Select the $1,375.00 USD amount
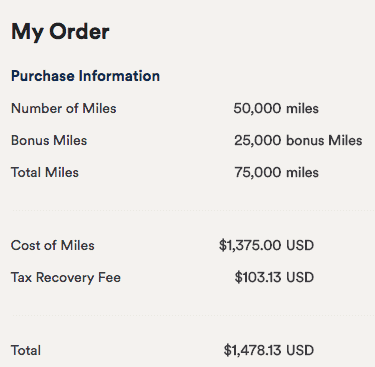Viewport: 375px width, 367px height. coord(266,245)
